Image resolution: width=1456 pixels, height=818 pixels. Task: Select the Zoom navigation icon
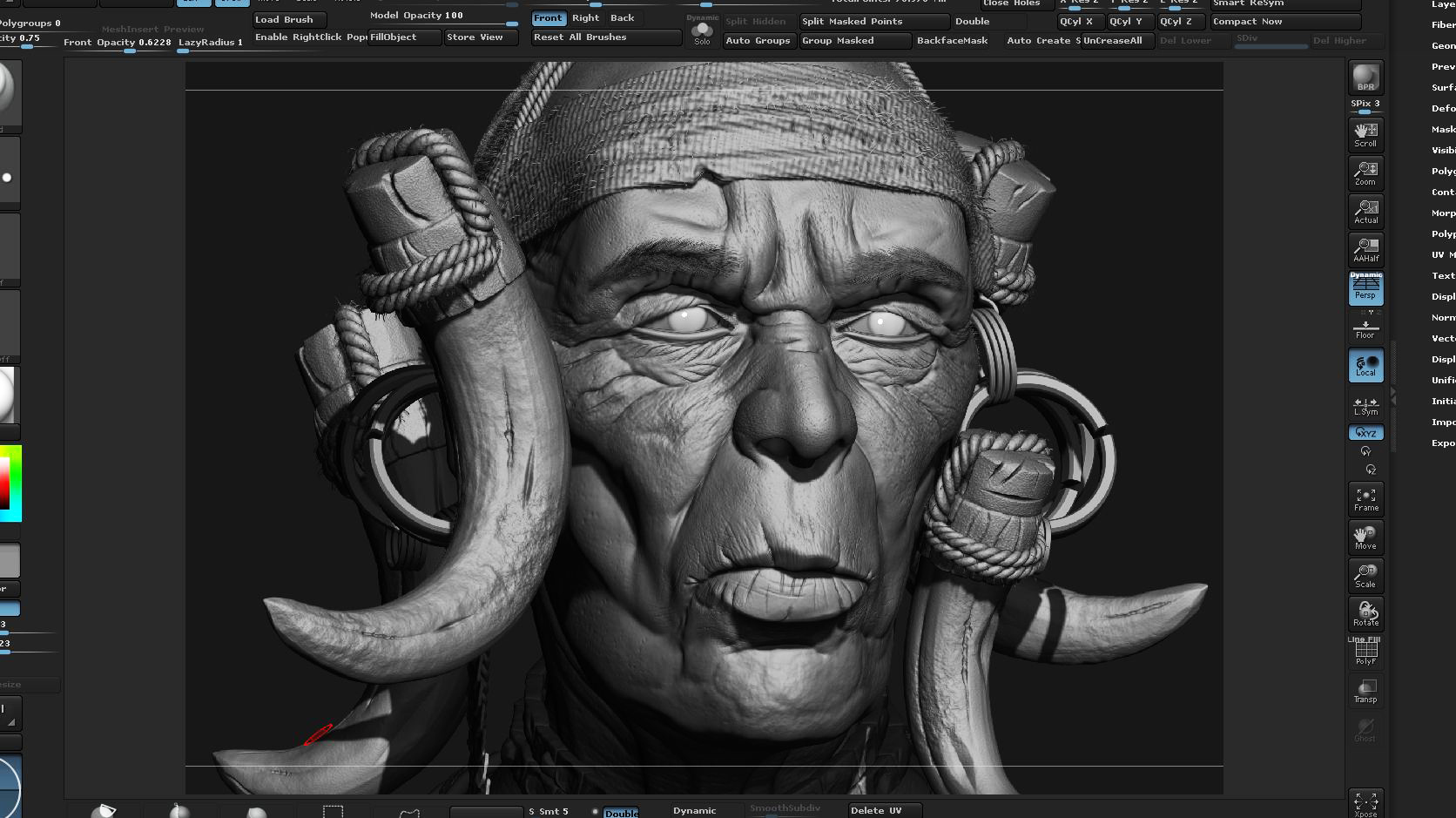tap(1365, 172)
